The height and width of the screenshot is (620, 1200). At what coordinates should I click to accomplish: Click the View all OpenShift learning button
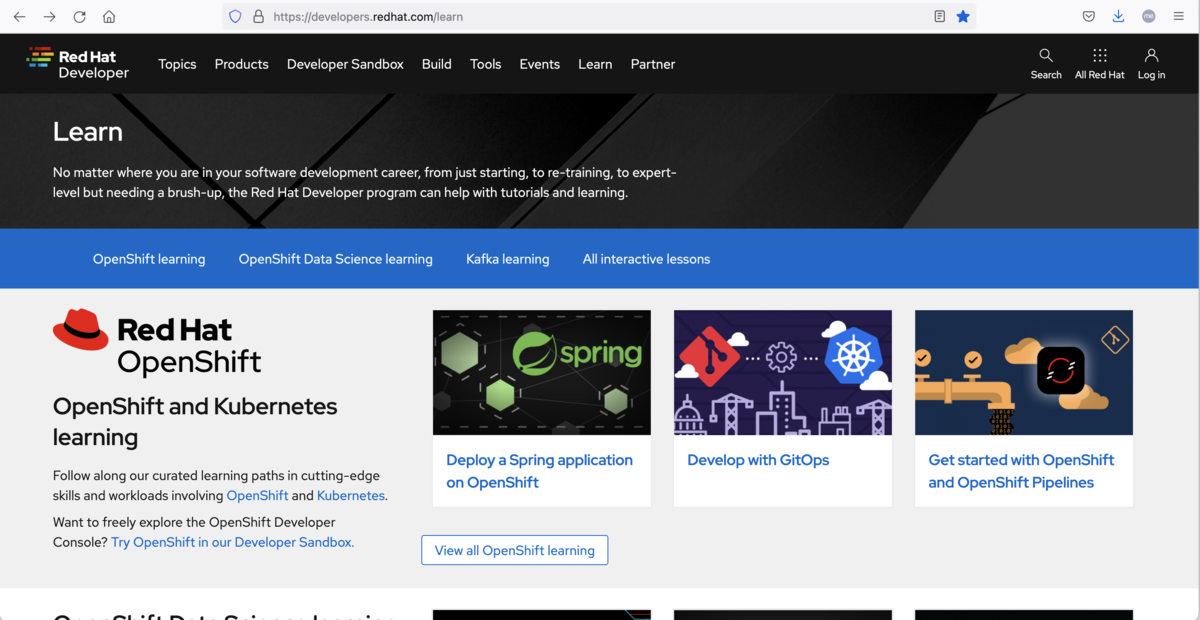pyautogui.click(x=515, y=550)
